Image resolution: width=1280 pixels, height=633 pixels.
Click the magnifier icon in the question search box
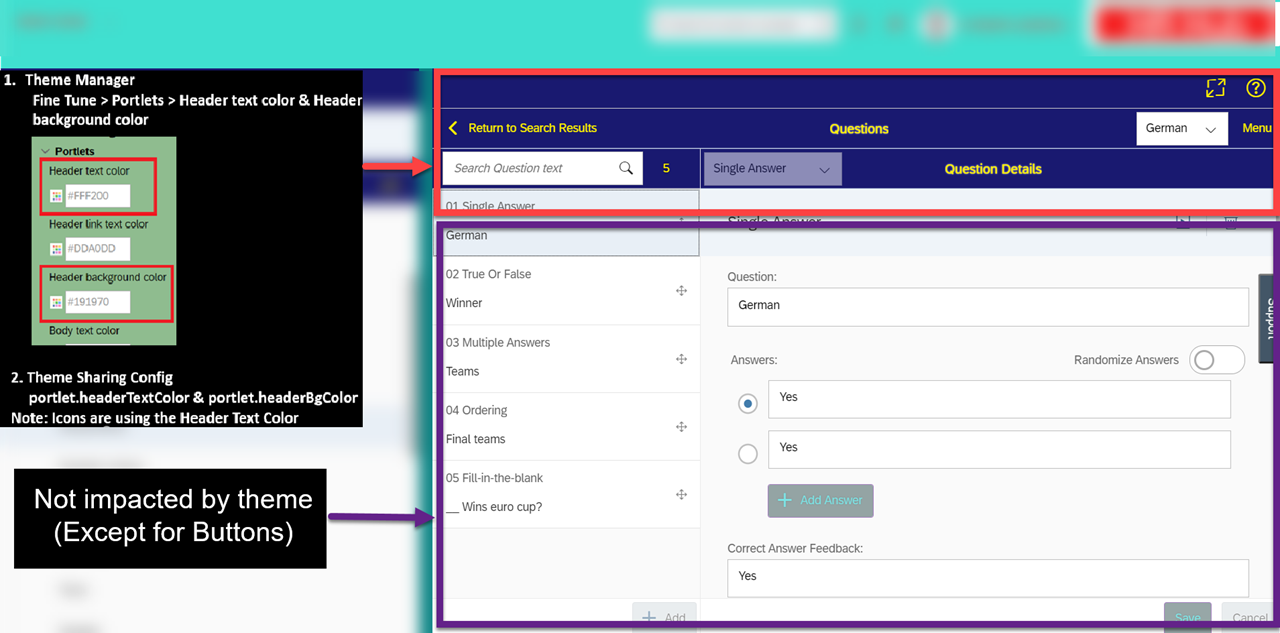pyautogui.click(x=626, y=168)
